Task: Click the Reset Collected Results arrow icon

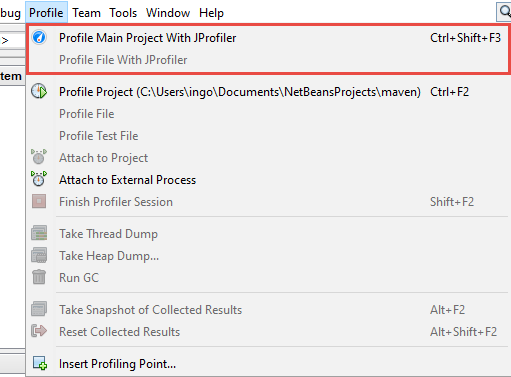Action: point(39,331)
